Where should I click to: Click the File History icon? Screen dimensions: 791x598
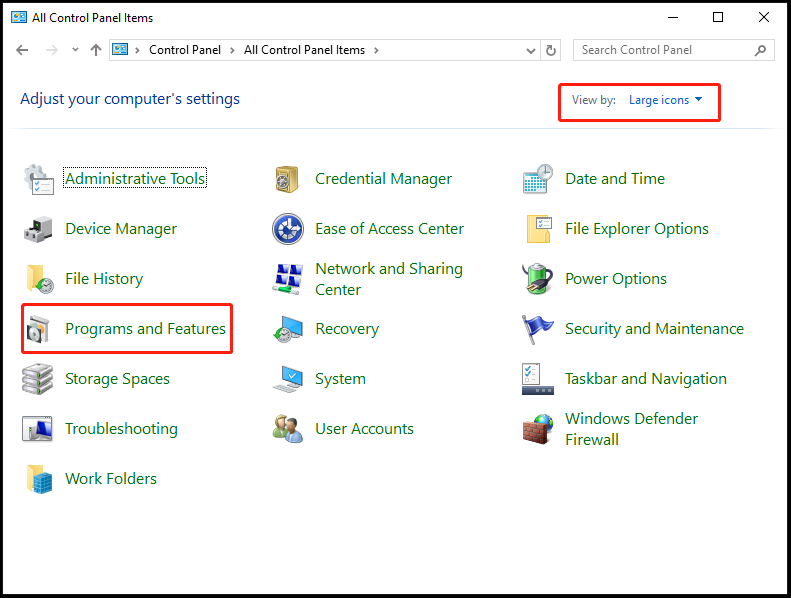pyautogui.click(x=39, y=279)
